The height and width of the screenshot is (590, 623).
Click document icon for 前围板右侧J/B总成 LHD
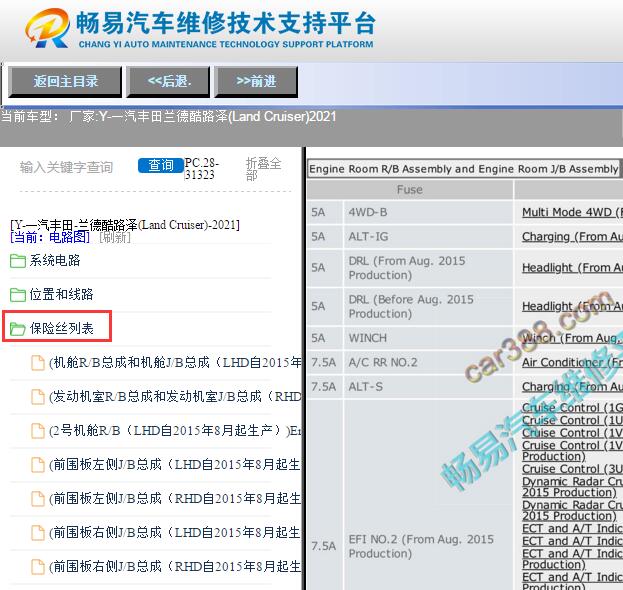coord(38,532)
